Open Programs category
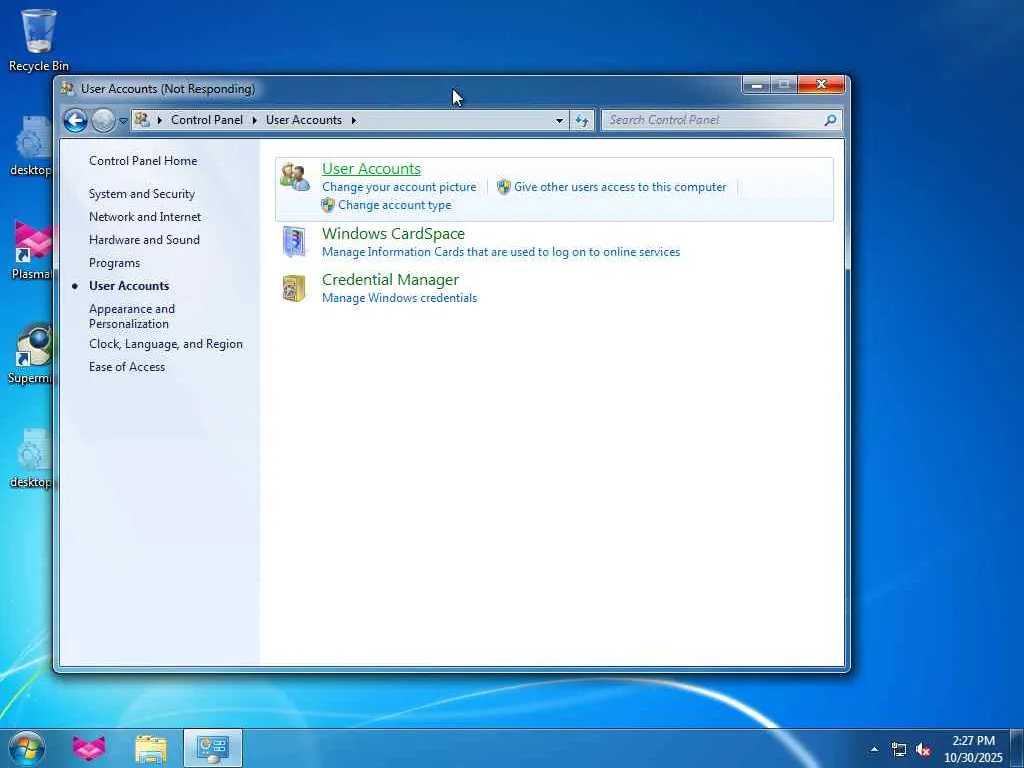Viewport: 1024px width, 768px height. click(114, 263)
